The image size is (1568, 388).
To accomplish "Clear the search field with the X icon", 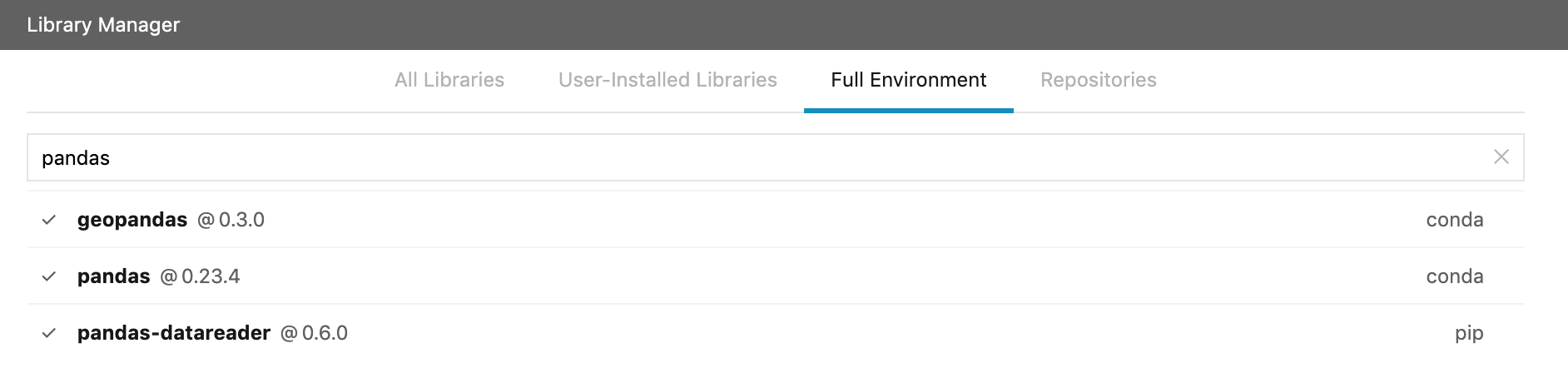I will coord(1501,157).
